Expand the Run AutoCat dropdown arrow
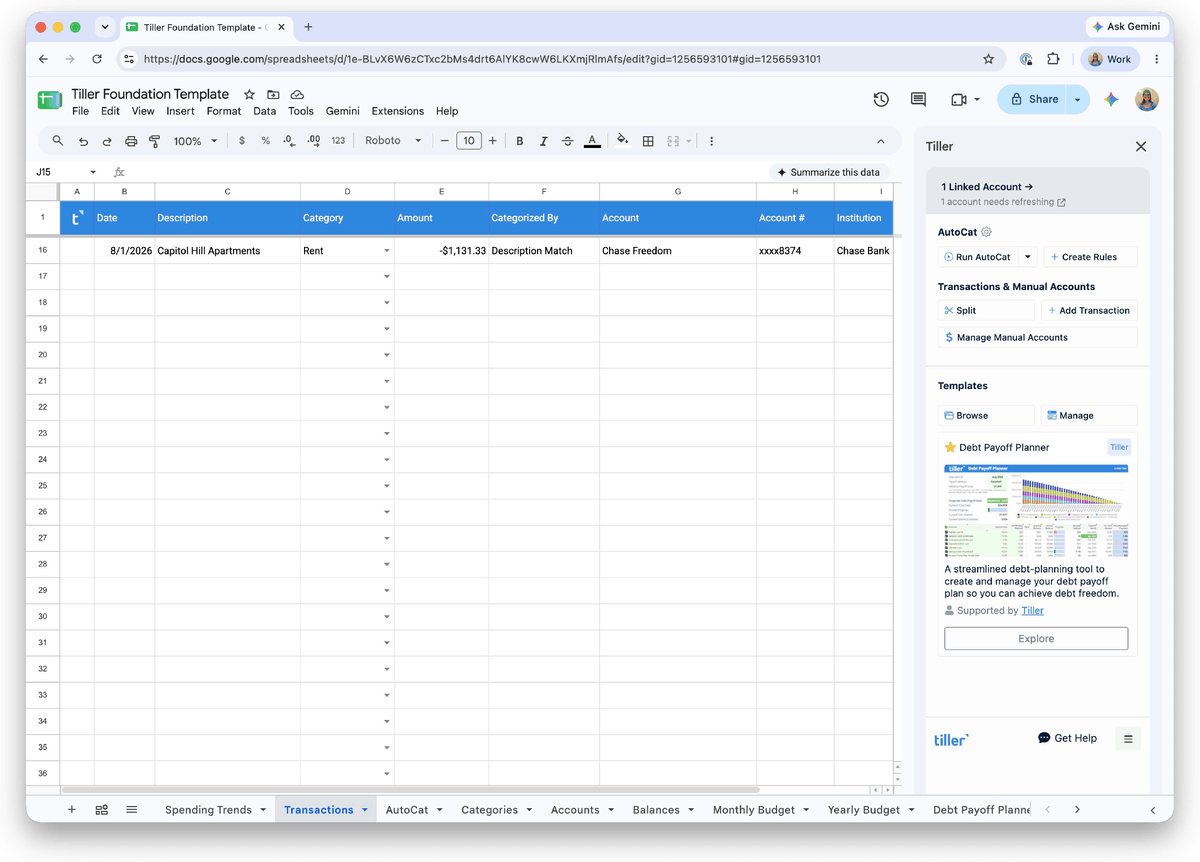 tap(1027, 257)
